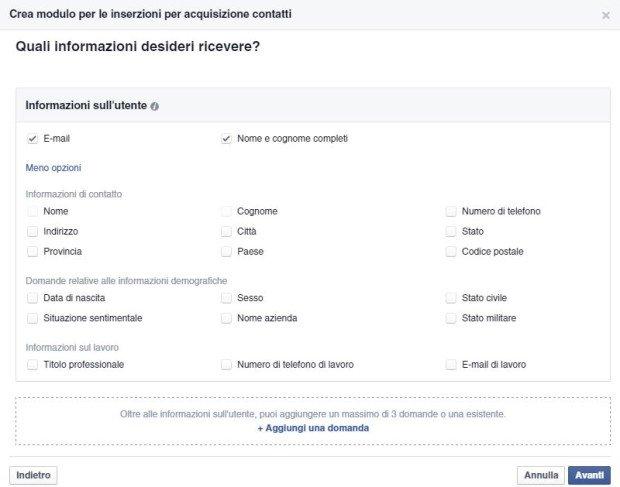620x487 pixels.
Task: Check the Codice postale option
Action: 452,252
